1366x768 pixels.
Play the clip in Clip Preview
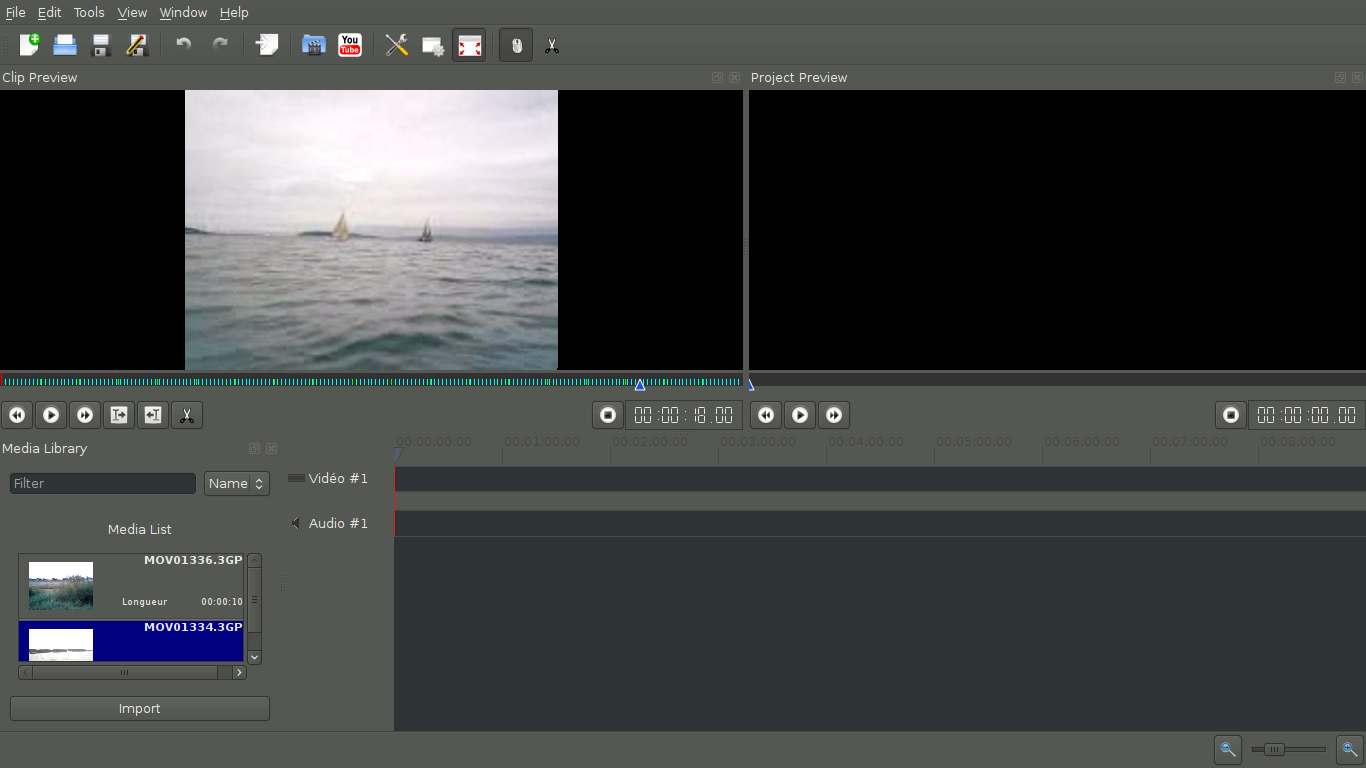51,415
